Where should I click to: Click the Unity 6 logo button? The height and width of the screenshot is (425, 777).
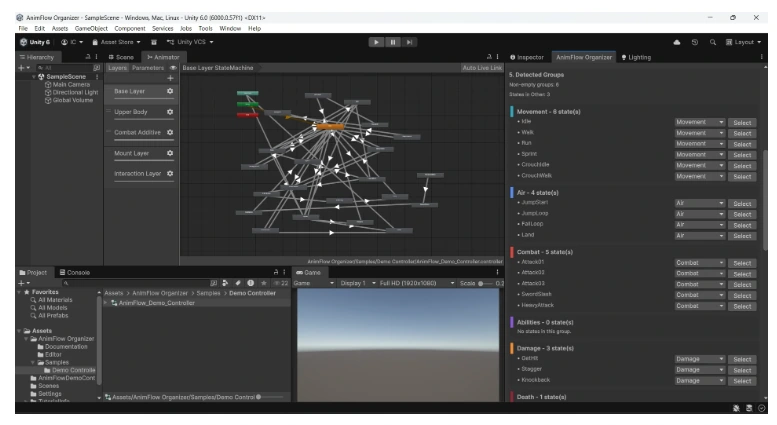(35, 42)
